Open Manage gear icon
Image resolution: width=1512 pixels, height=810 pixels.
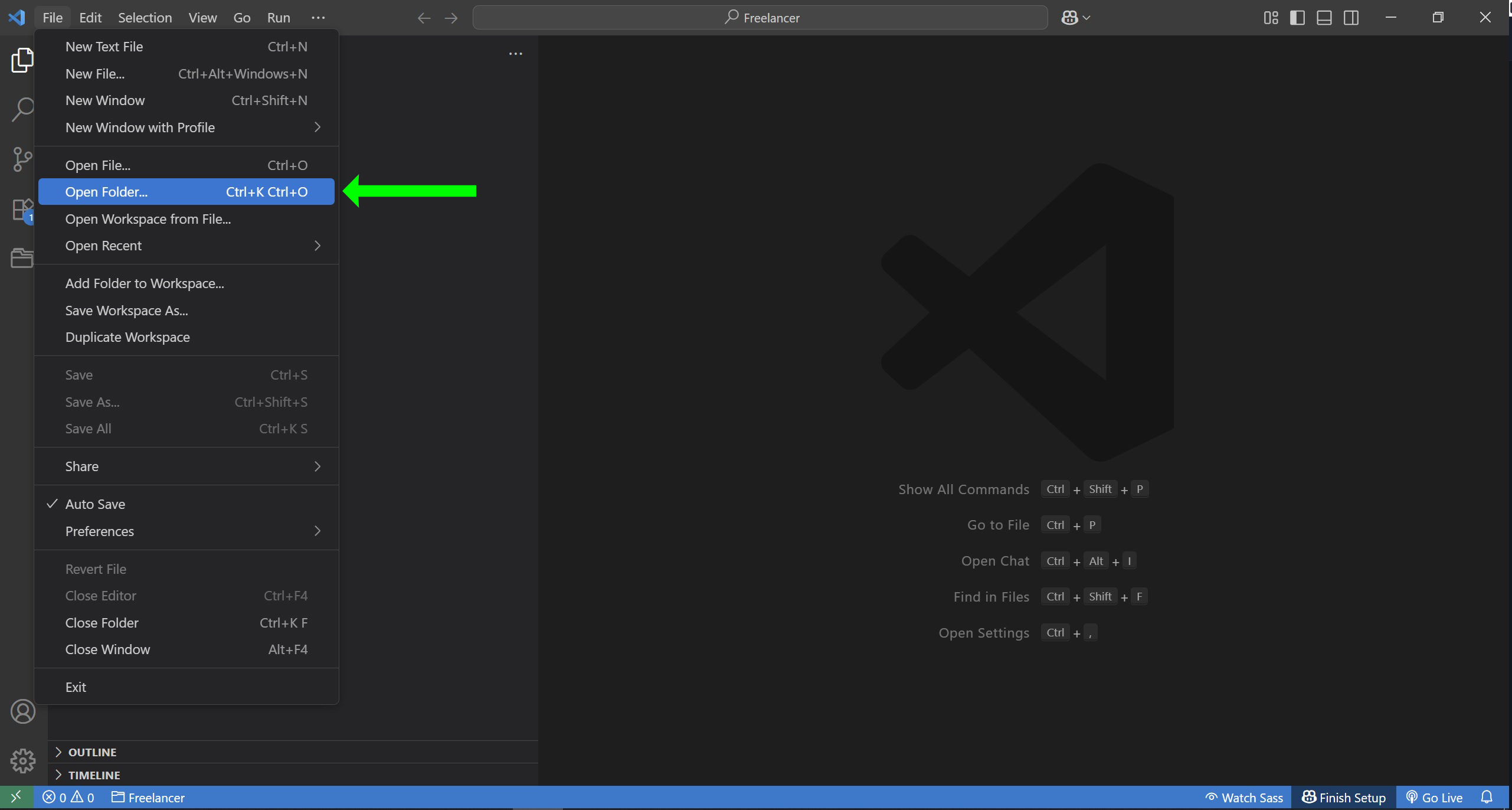coord(22,760)
